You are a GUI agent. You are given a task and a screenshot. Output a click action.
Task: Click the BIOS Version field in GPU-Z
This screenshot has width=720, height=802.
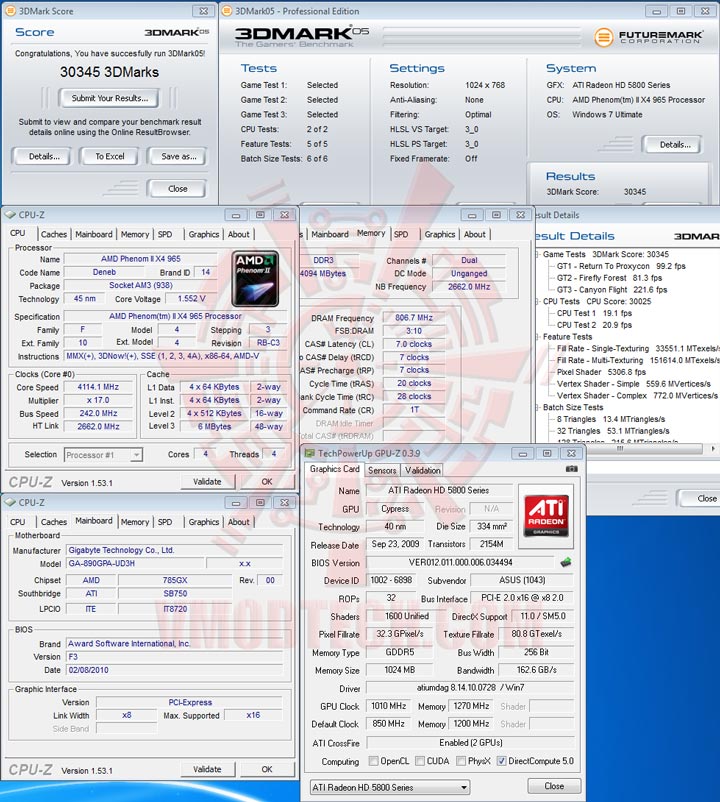pyautogui.click(x=460, y=562)
